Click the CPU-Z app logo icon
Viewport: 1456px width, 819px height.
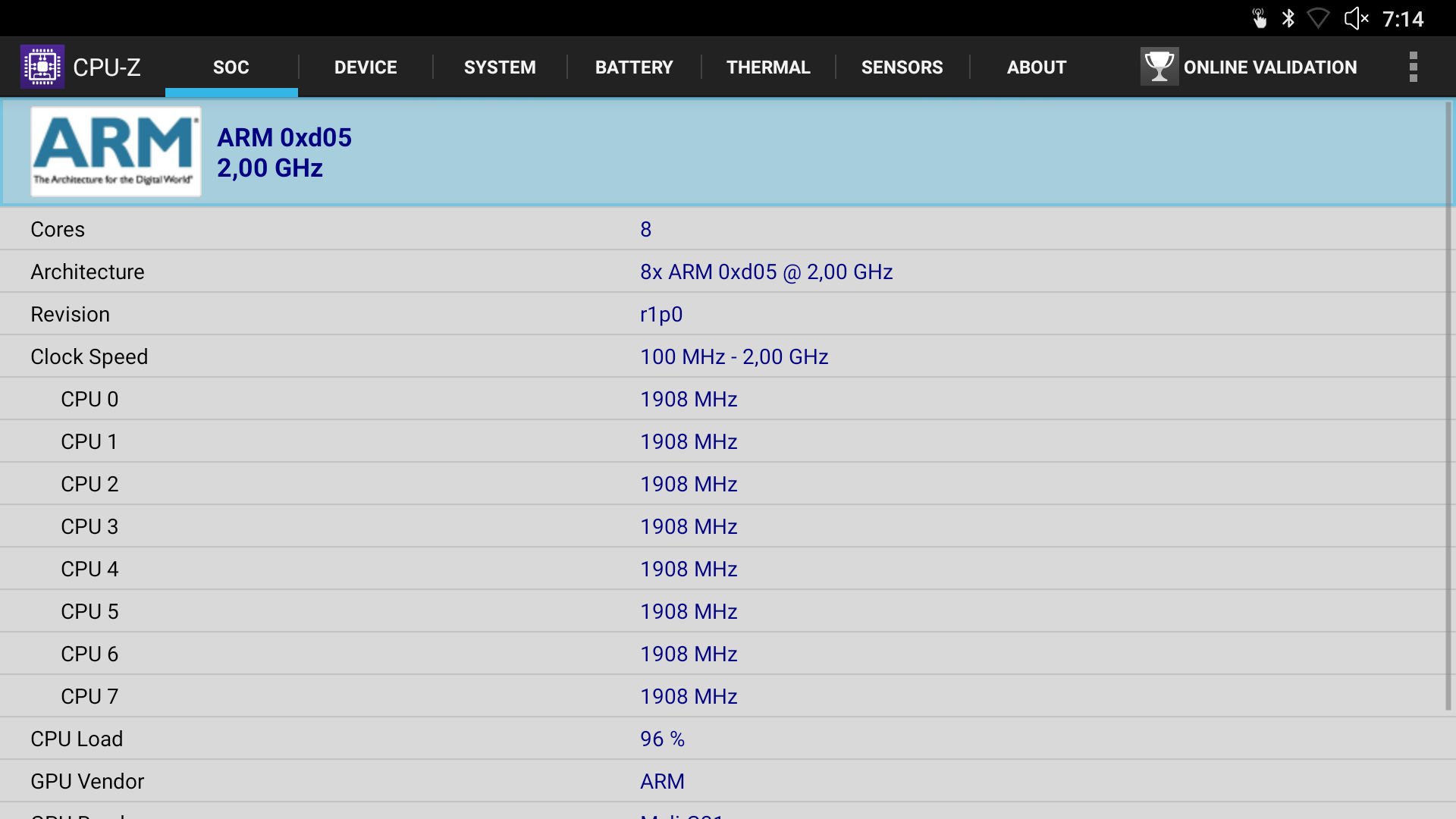tap(42, 67)
